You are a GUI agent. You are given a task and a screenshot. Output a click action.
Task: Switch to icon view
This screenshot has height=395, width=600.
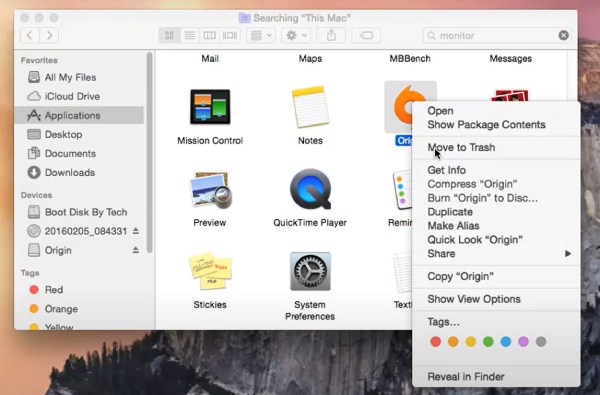pos(169,36)
